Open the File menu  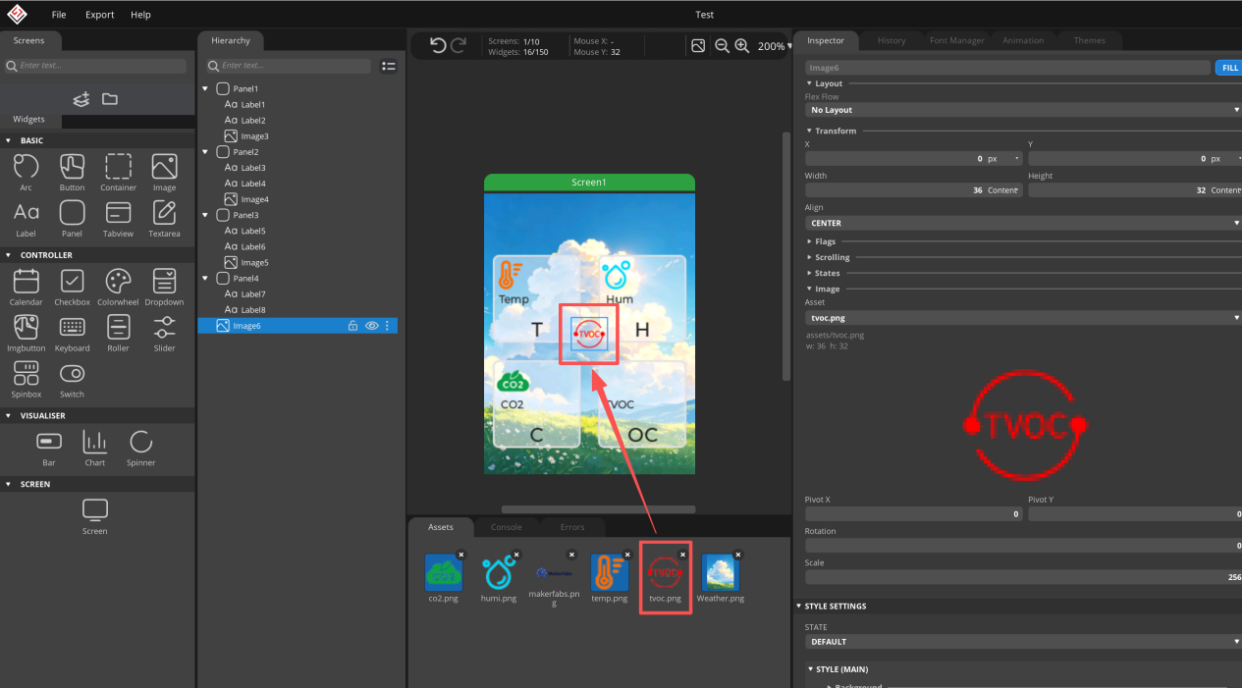click(59, 15)
